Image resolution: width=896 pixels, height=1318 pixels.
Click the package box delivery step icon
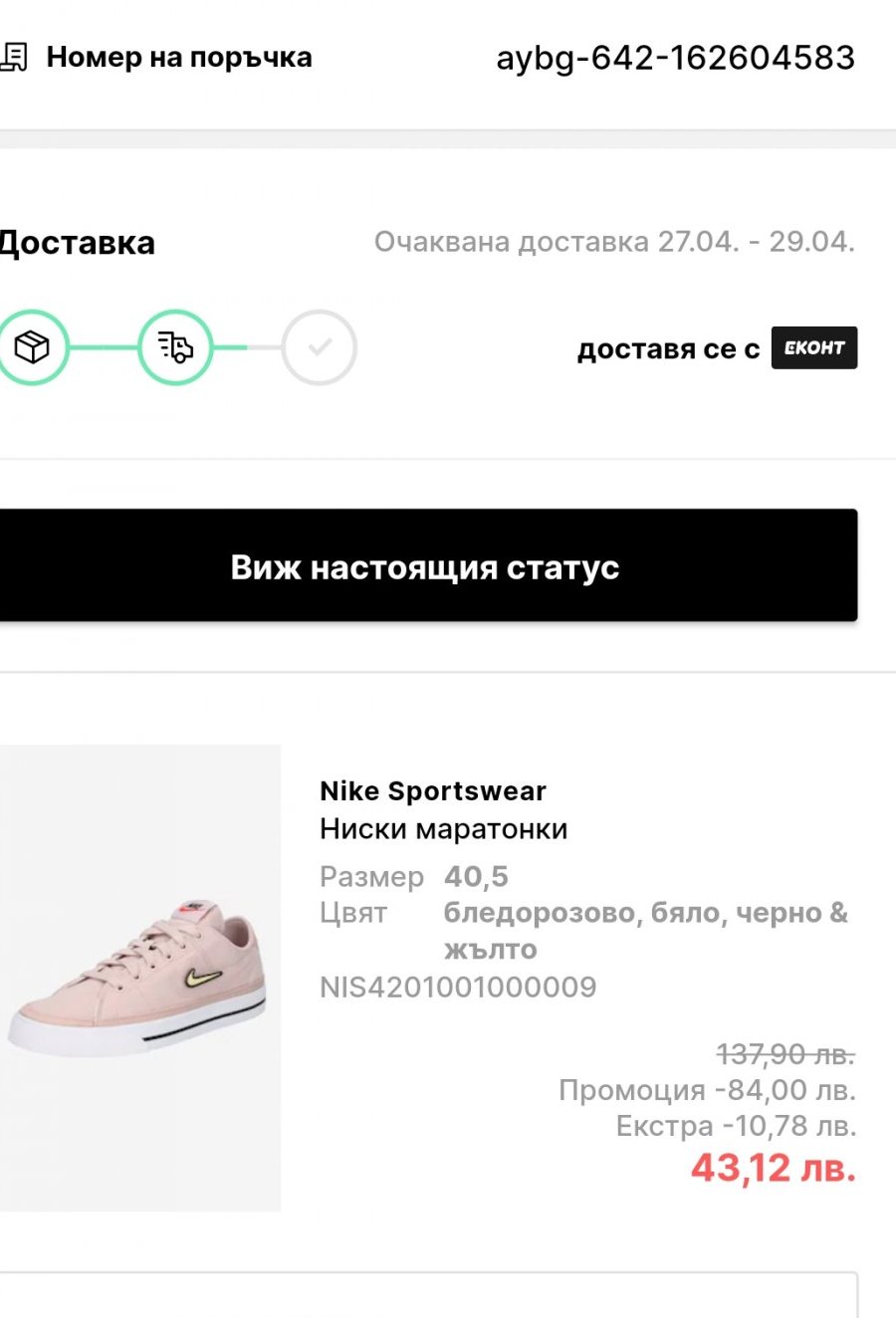pyautogui.click(x=32, y=347)
